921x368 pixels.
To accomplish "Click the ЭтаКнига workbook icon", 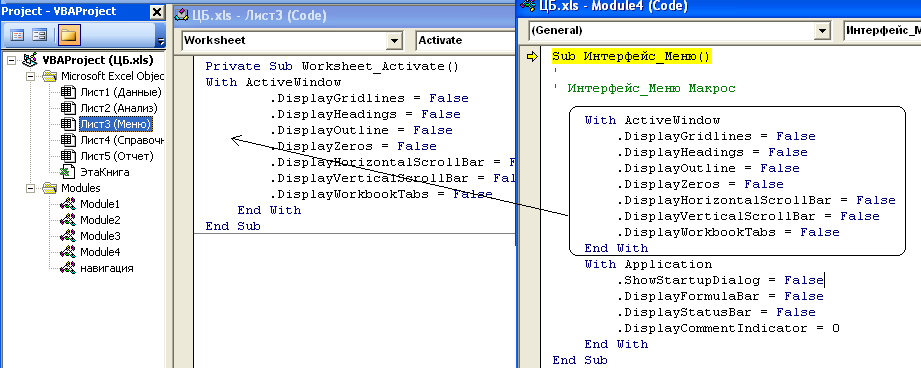I will [69, 172].
